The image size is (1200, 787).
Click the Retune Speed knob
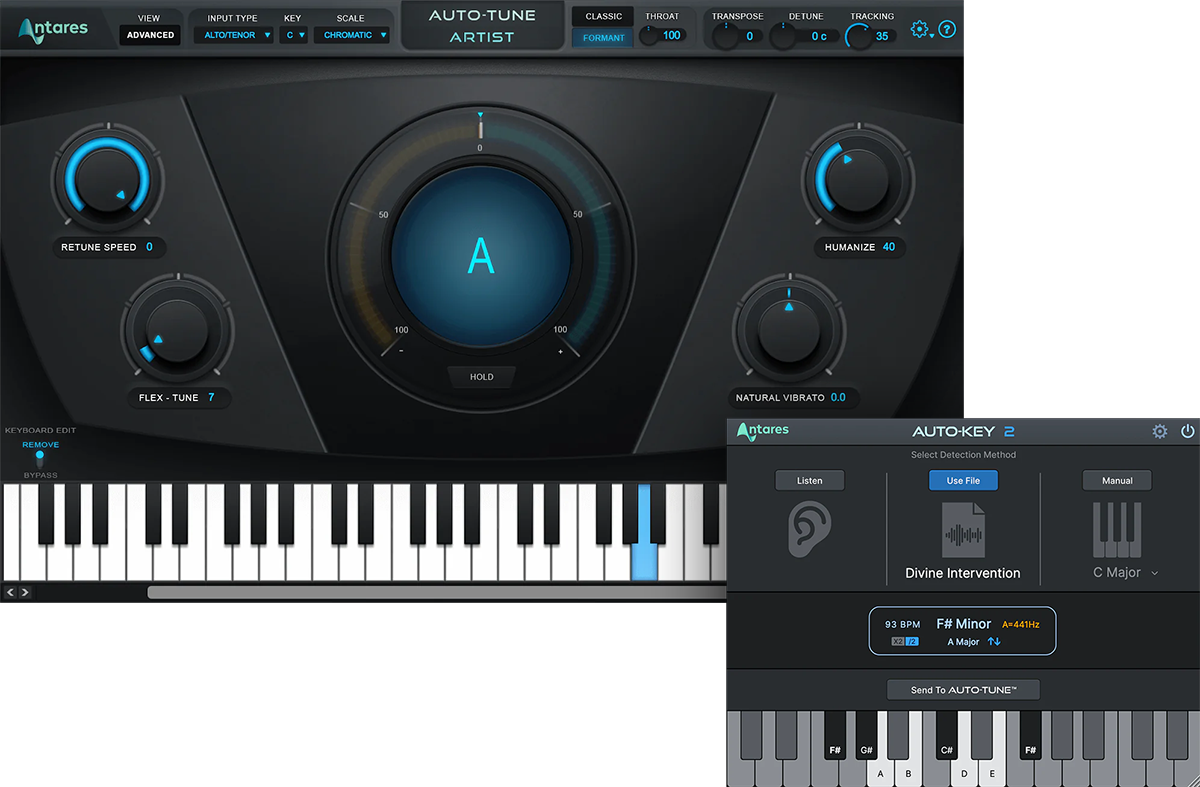(x=107, y=181)
